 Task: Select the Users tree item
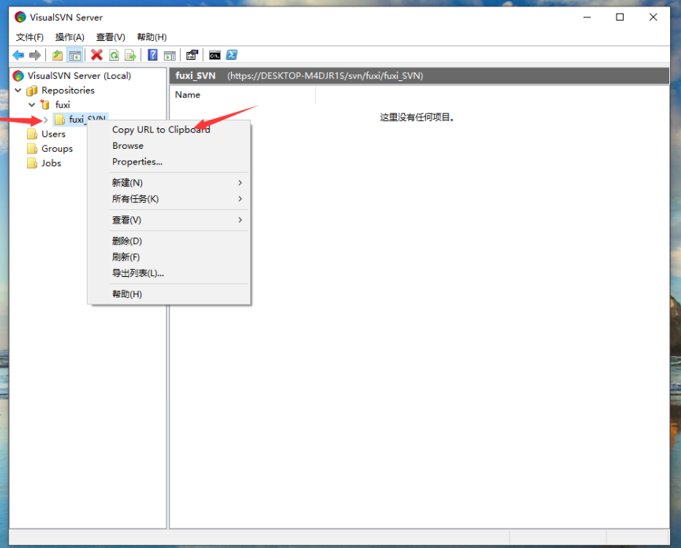coord(53,134)
